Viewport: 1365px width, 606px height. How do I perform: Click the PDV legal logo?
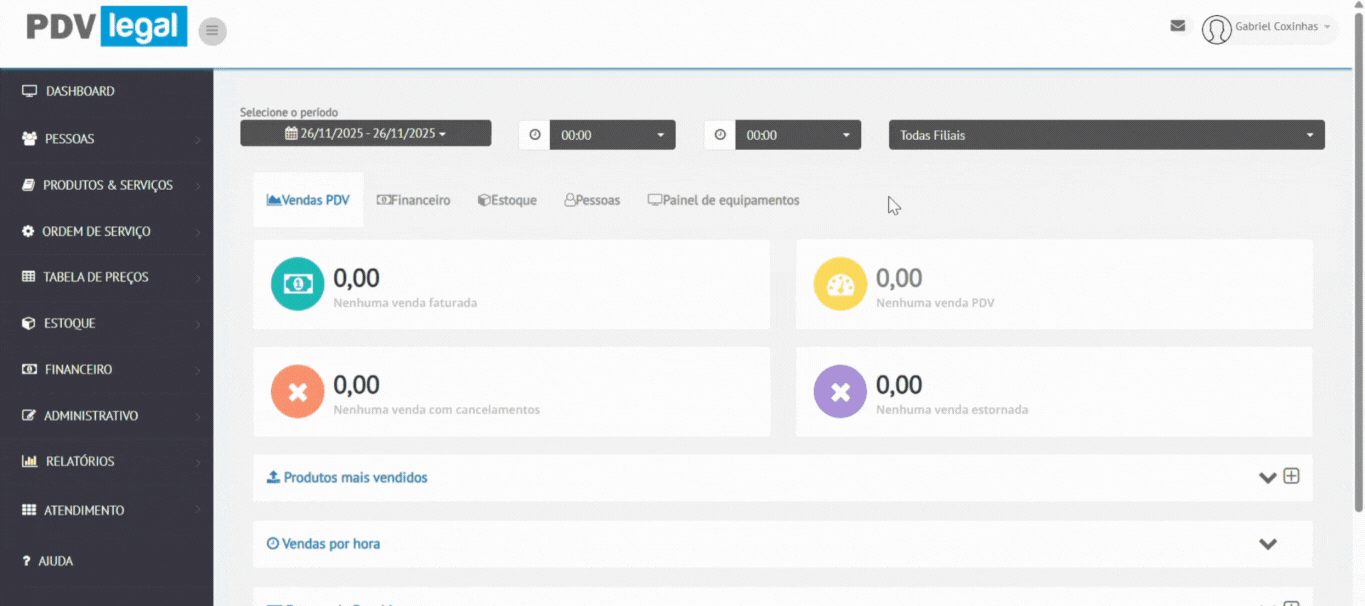click(x=106, y=27)
